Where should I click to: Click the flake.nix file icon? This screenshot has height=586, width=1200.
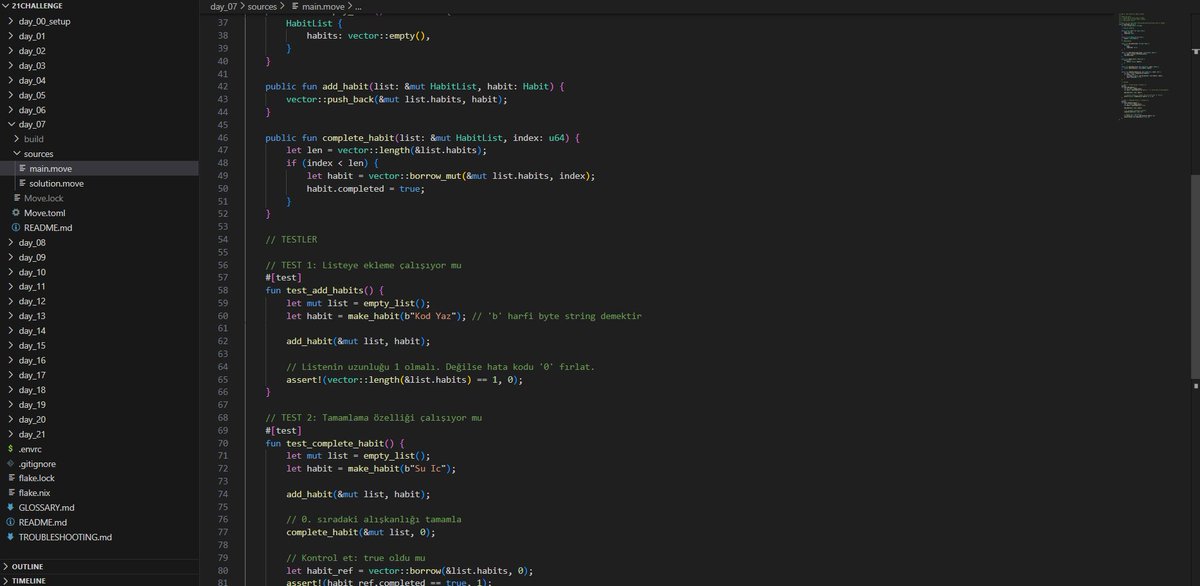tap(10, 493)
